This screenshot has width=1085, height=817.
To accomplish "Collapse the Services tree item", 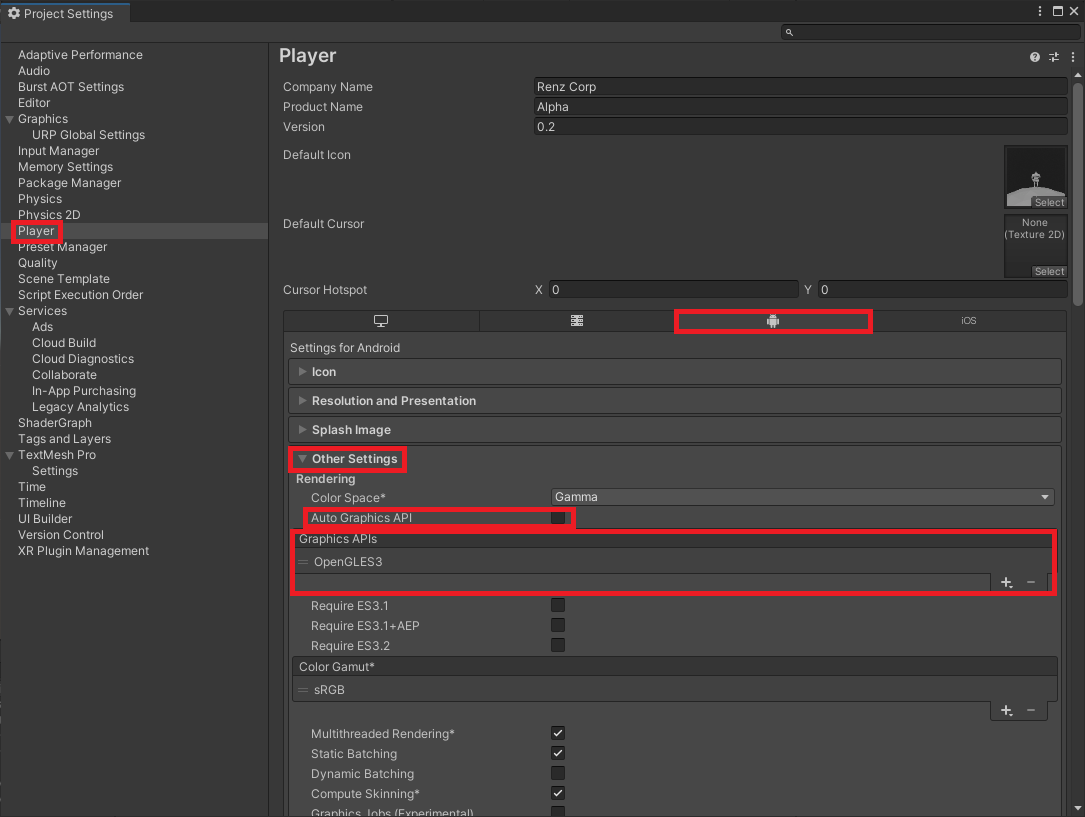I will pyautogui.click(x=10, y=311).
